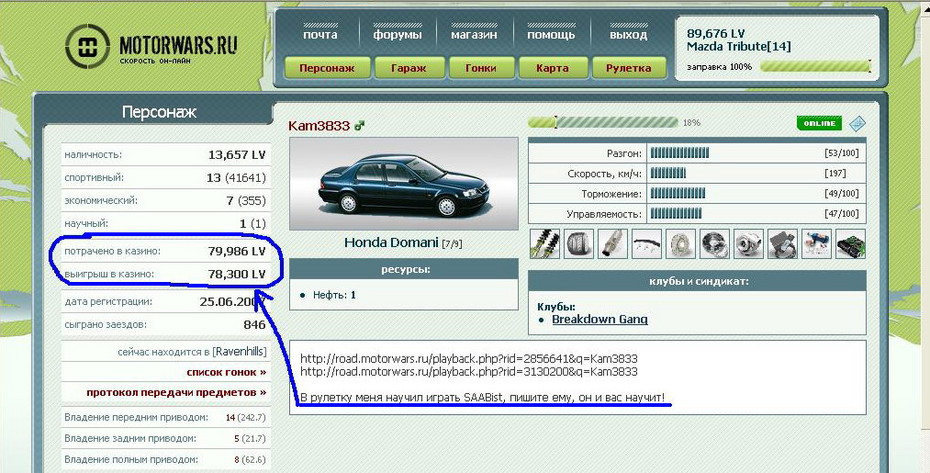This screenshot has height=473, width=930.
Task: Click the MotorWars.ru logo
Action: pyautogui.click(x=151, y=46)
